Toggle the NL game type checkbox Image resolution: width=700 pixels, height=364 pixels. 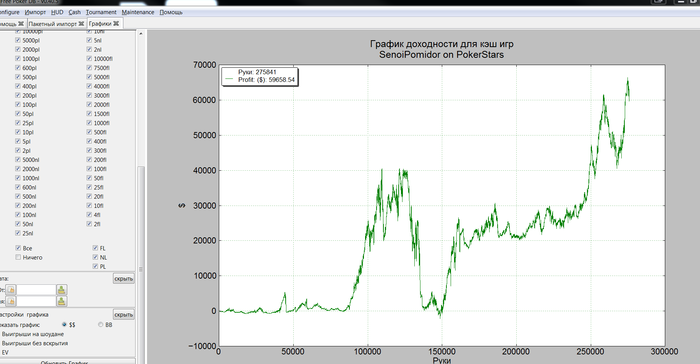(95, 257)
